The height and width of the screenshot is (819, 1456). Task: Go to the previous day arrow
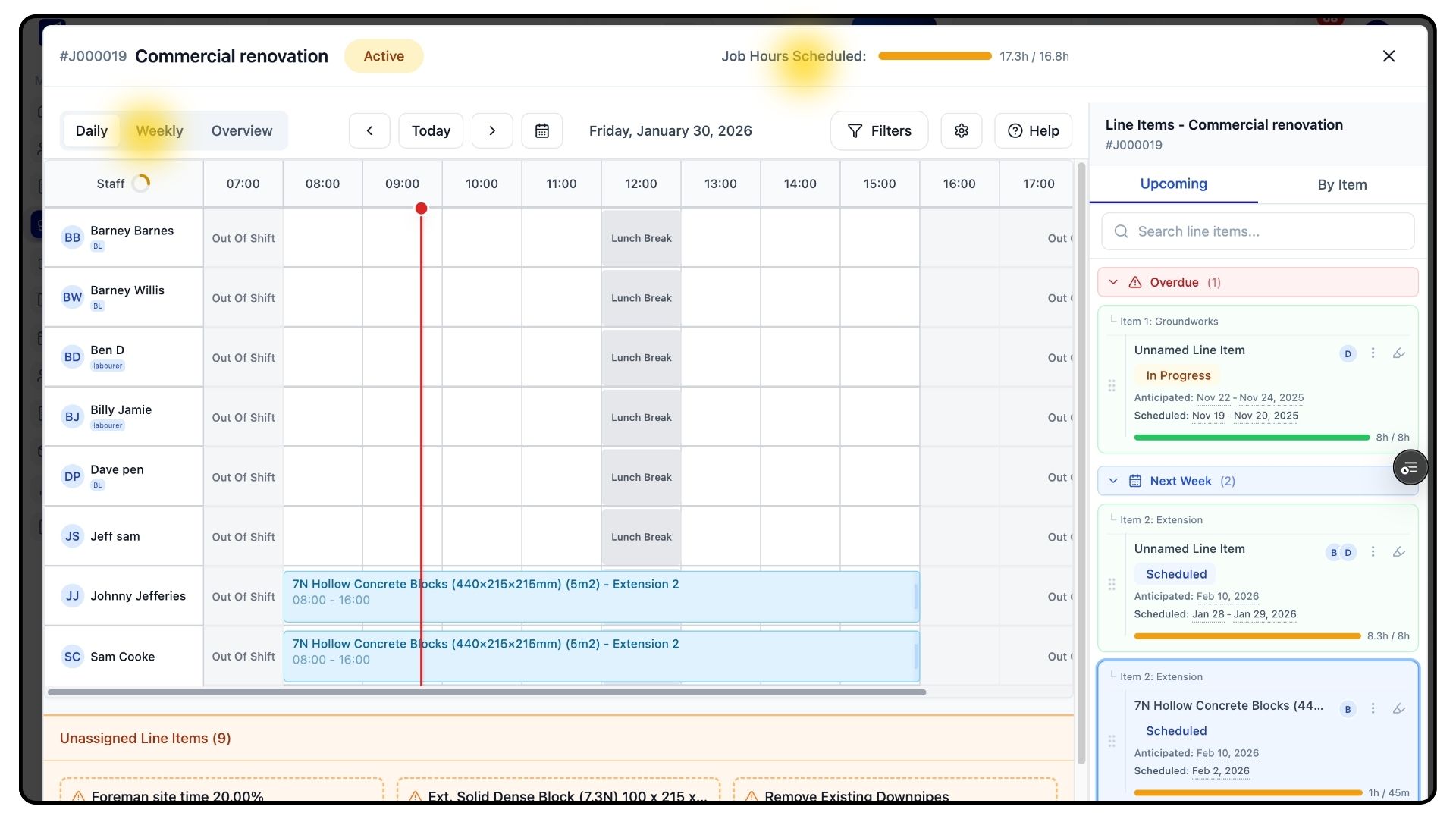(369, 130)
